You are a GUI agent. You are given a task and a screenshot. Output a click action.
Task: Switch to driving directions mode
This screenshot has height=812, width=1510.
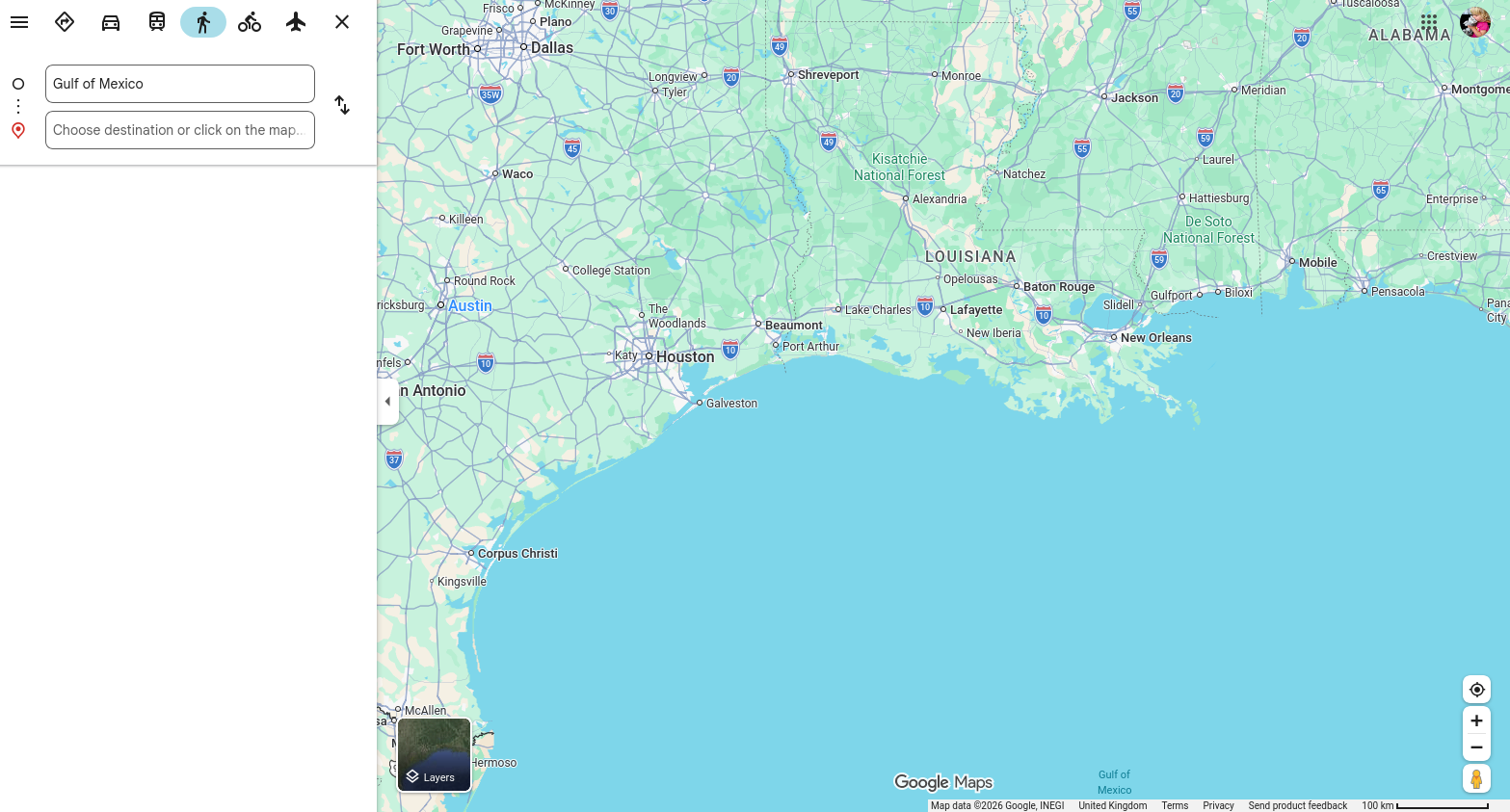click(111, 22)
